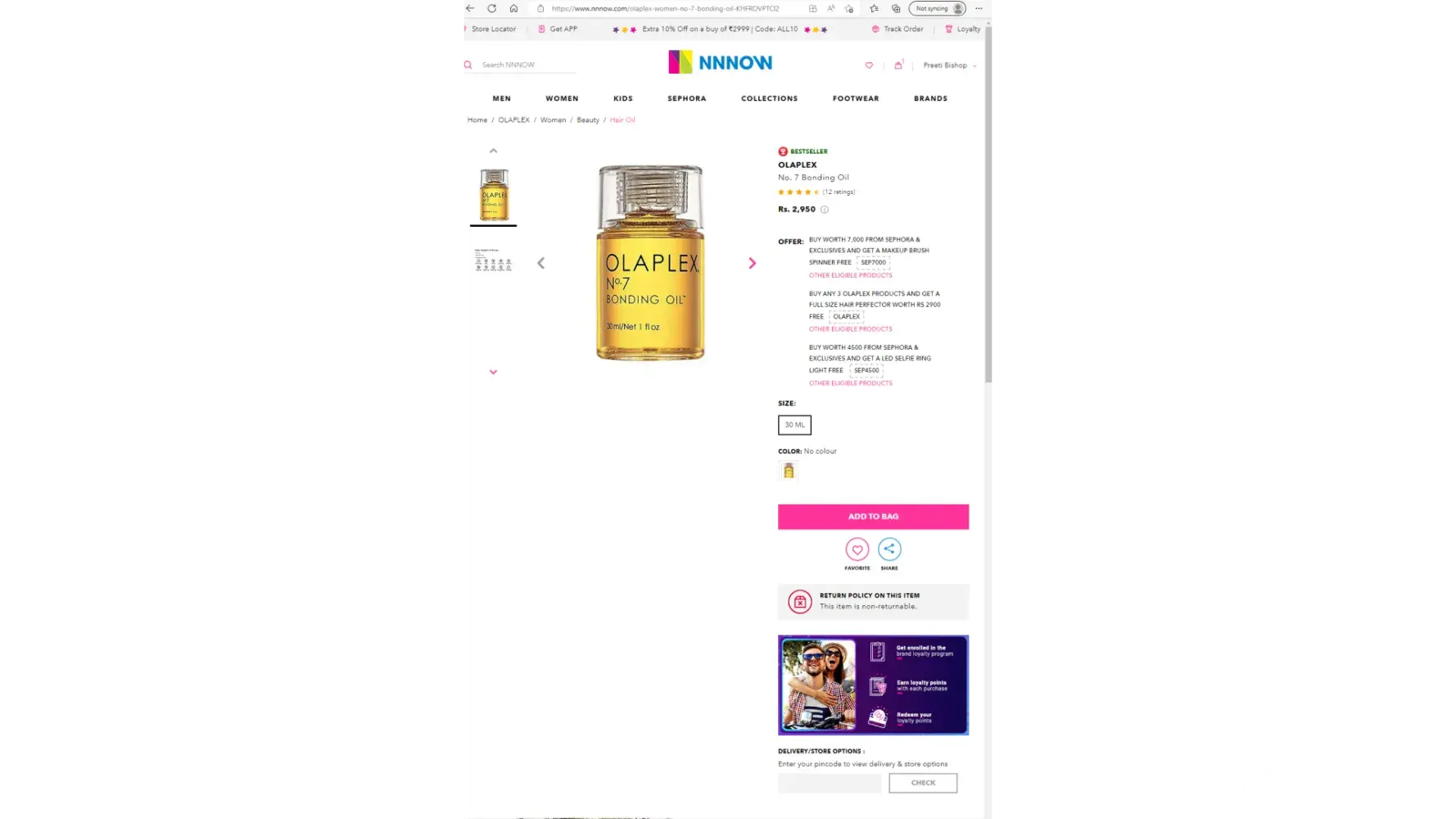Viewport: 1456px width, 819px height.
Task: Click the Favorite heart icon below Add to Bag
Action: click(857, 550)
